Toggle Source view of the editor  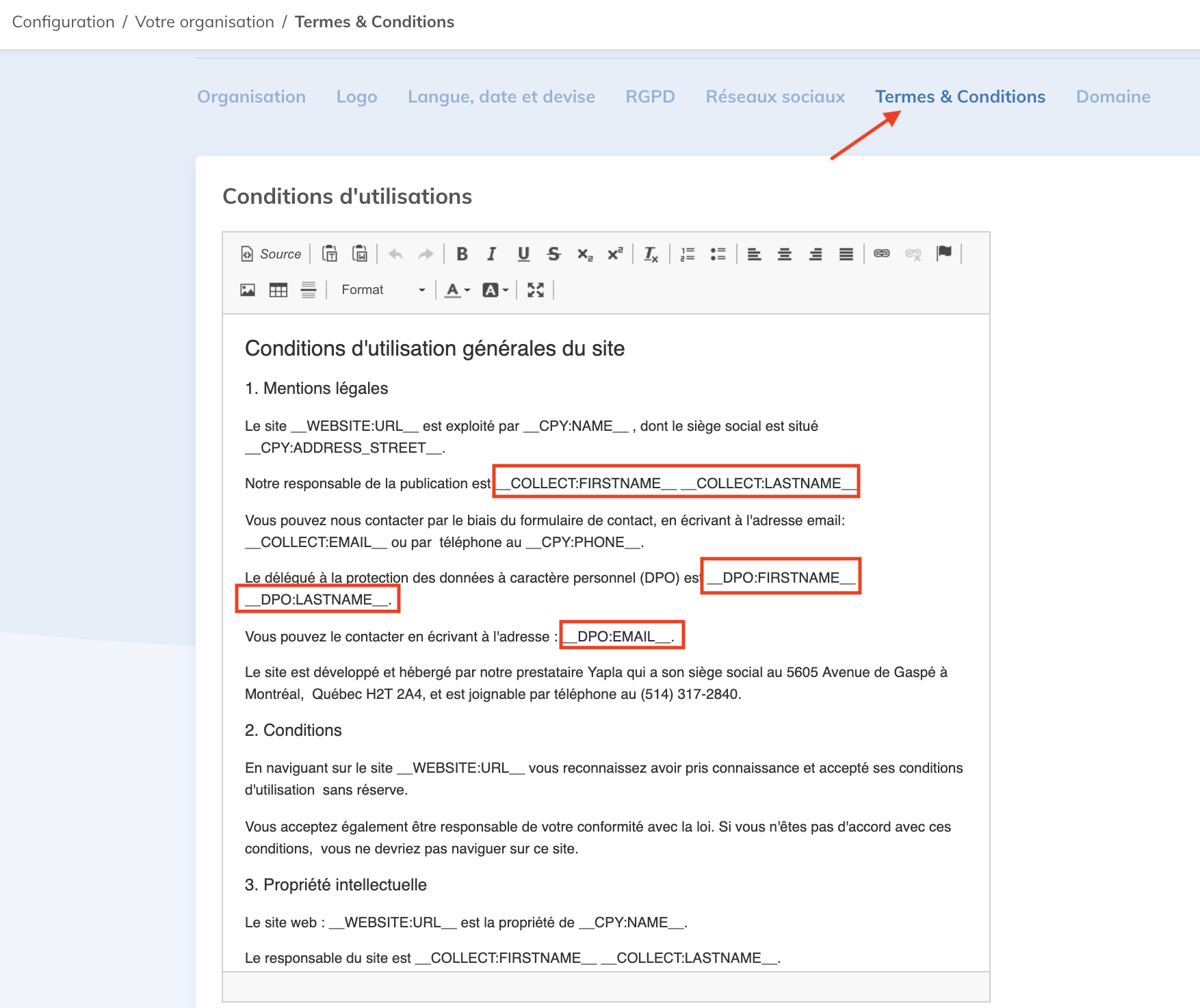pyautogui.click(x=272, y=254)
